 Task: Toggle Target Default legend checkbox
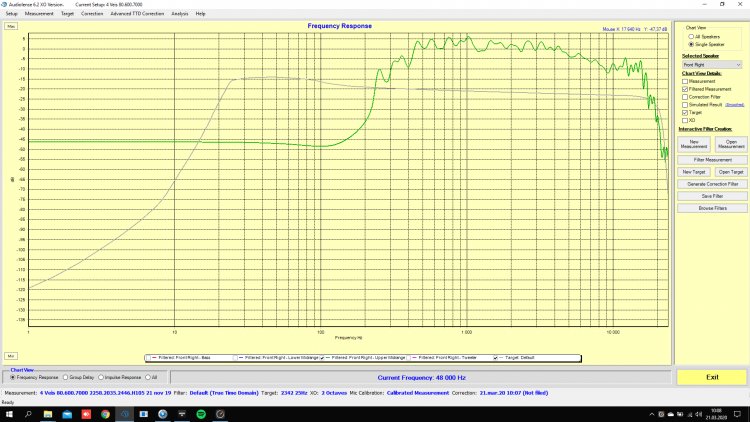496,358
